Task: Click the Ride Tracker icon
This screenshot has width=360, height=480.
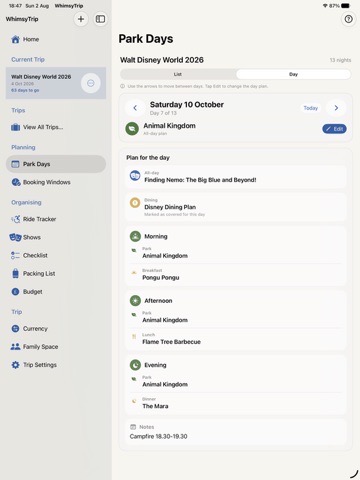Action: (16, 219)
